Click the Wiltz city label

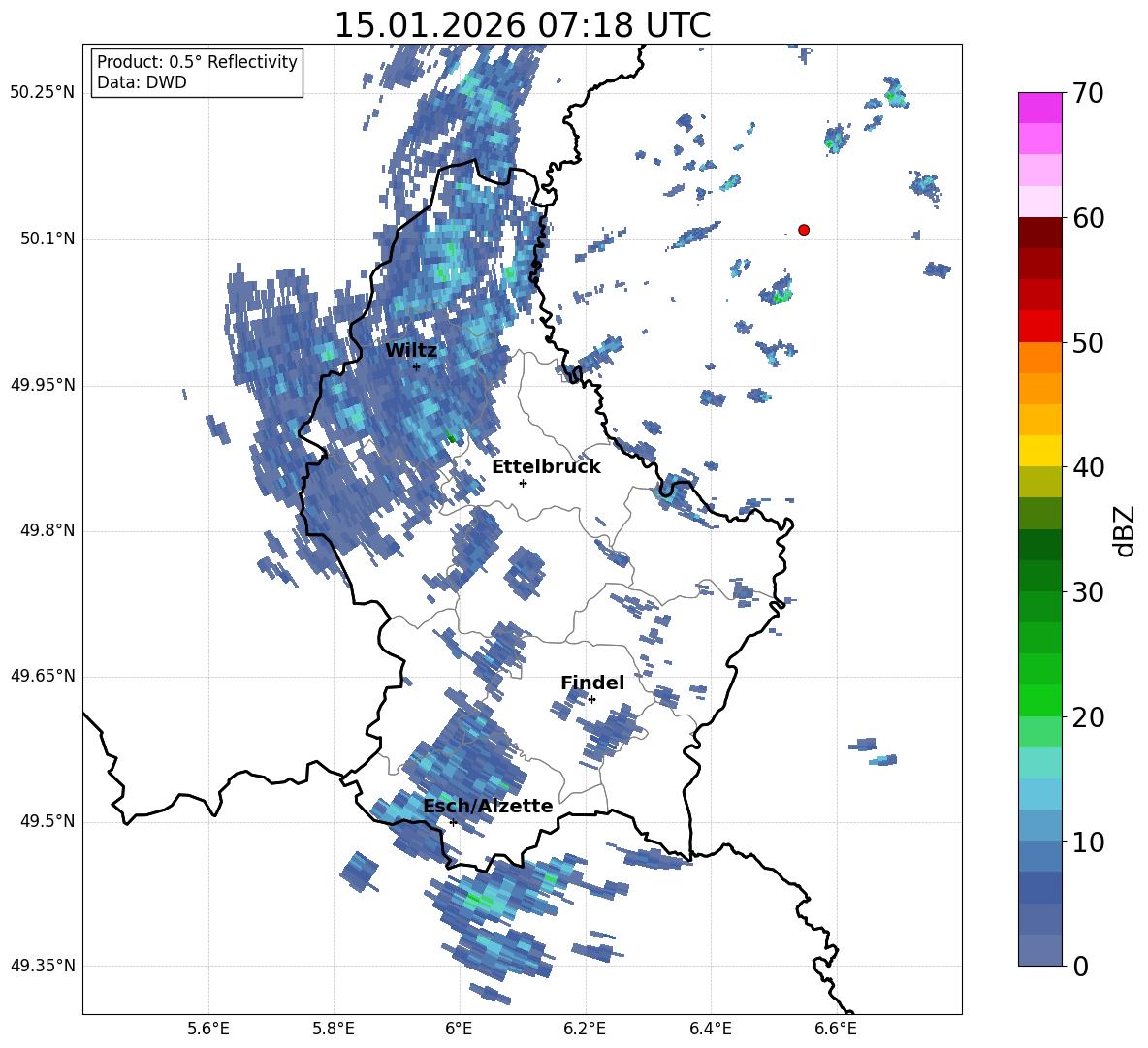click(x=411, y=351)
